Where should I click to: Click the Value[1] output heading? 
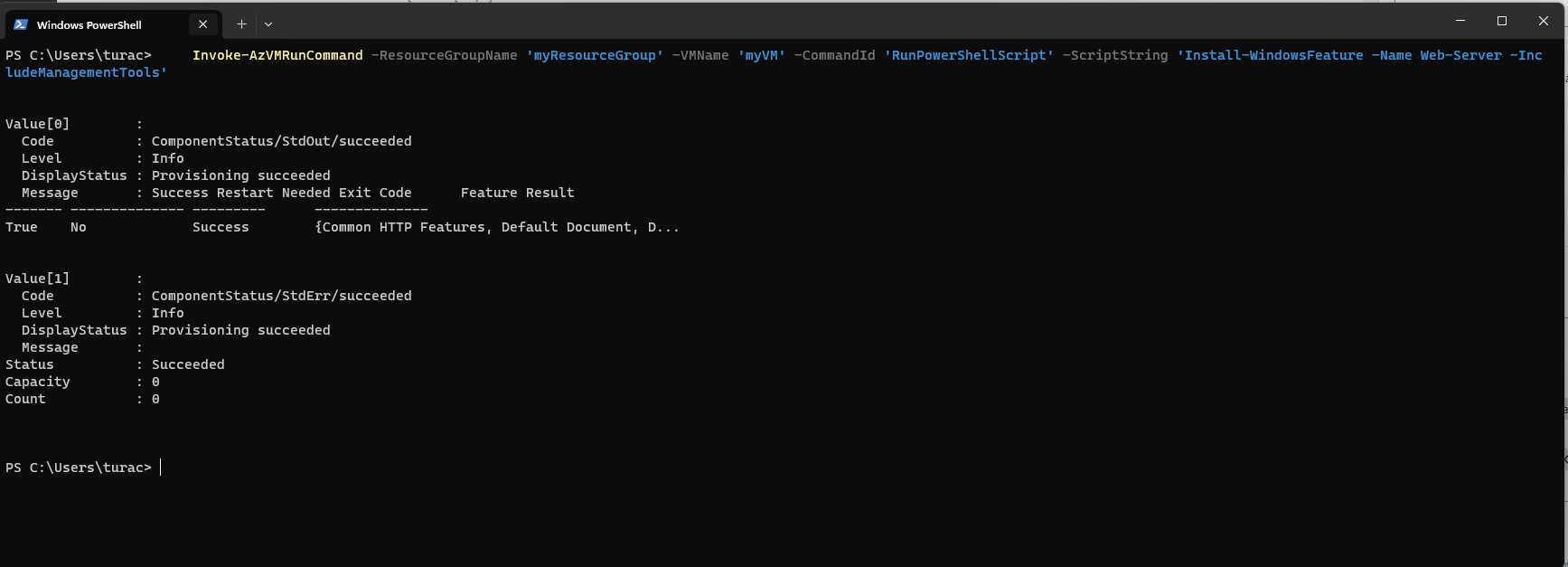(x=37, y=279)
